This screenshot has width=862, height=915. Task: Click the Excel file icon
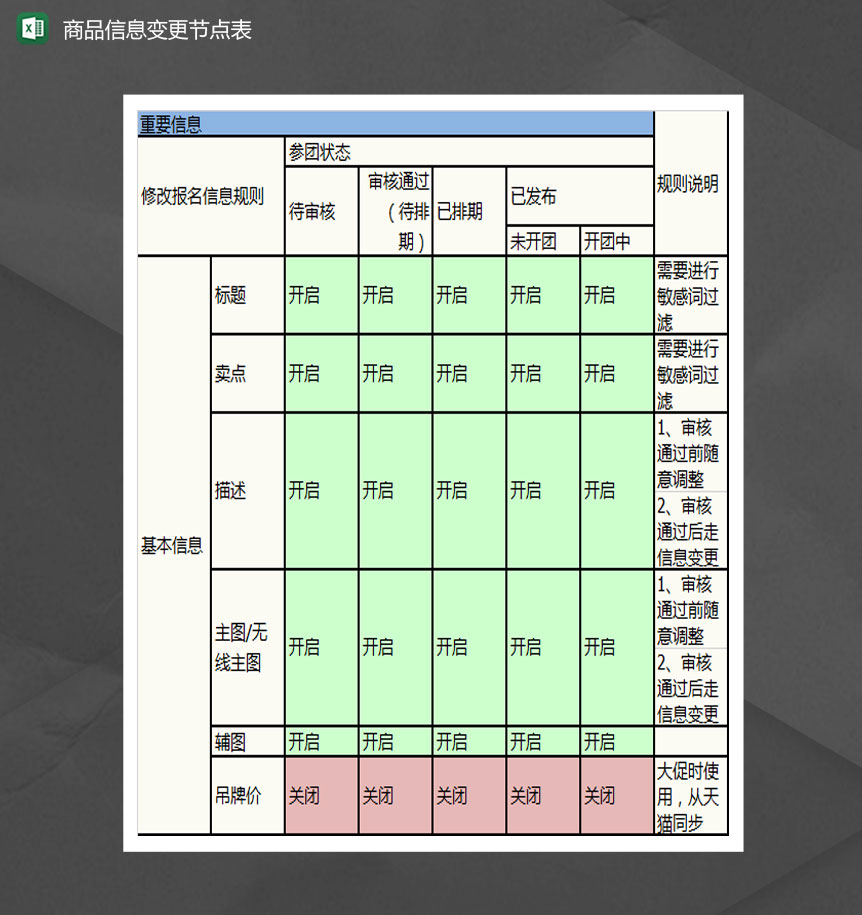point(30,31)
